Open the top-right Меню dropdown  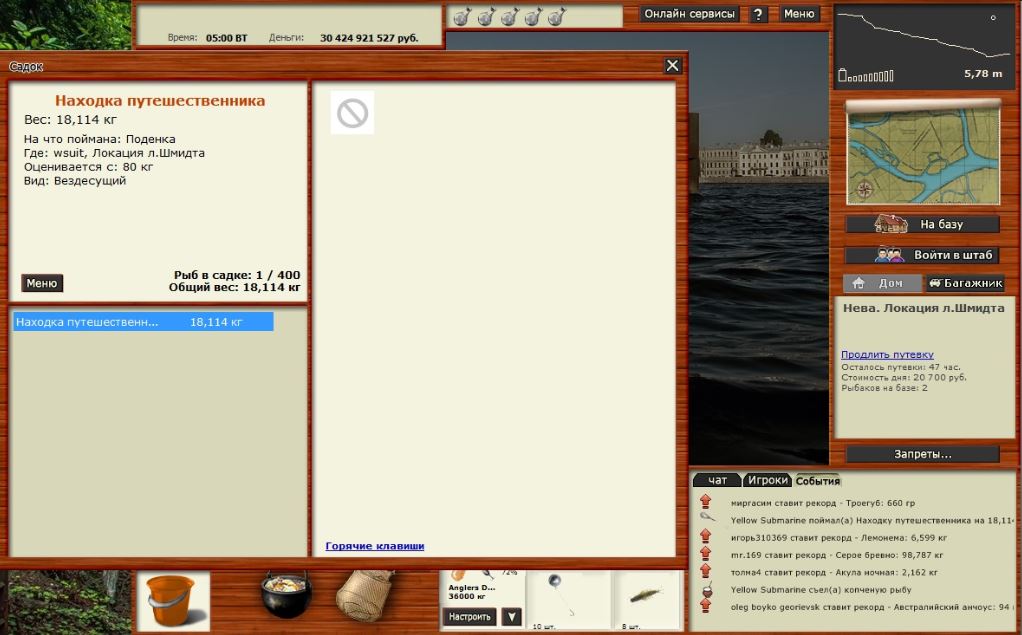click(x=799, y=14)
